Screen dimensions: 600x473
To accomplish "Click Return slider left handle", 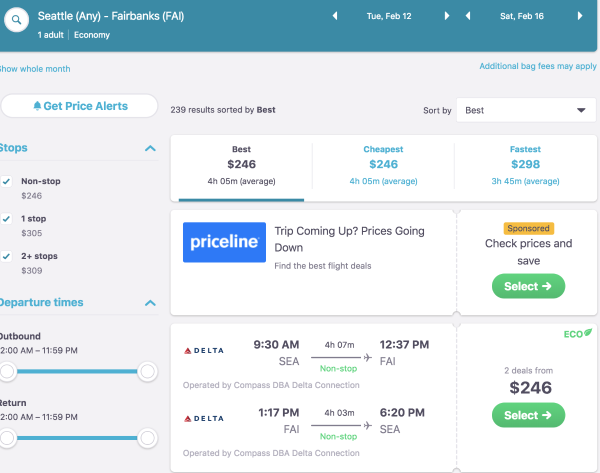I will [x=8, y=438].
